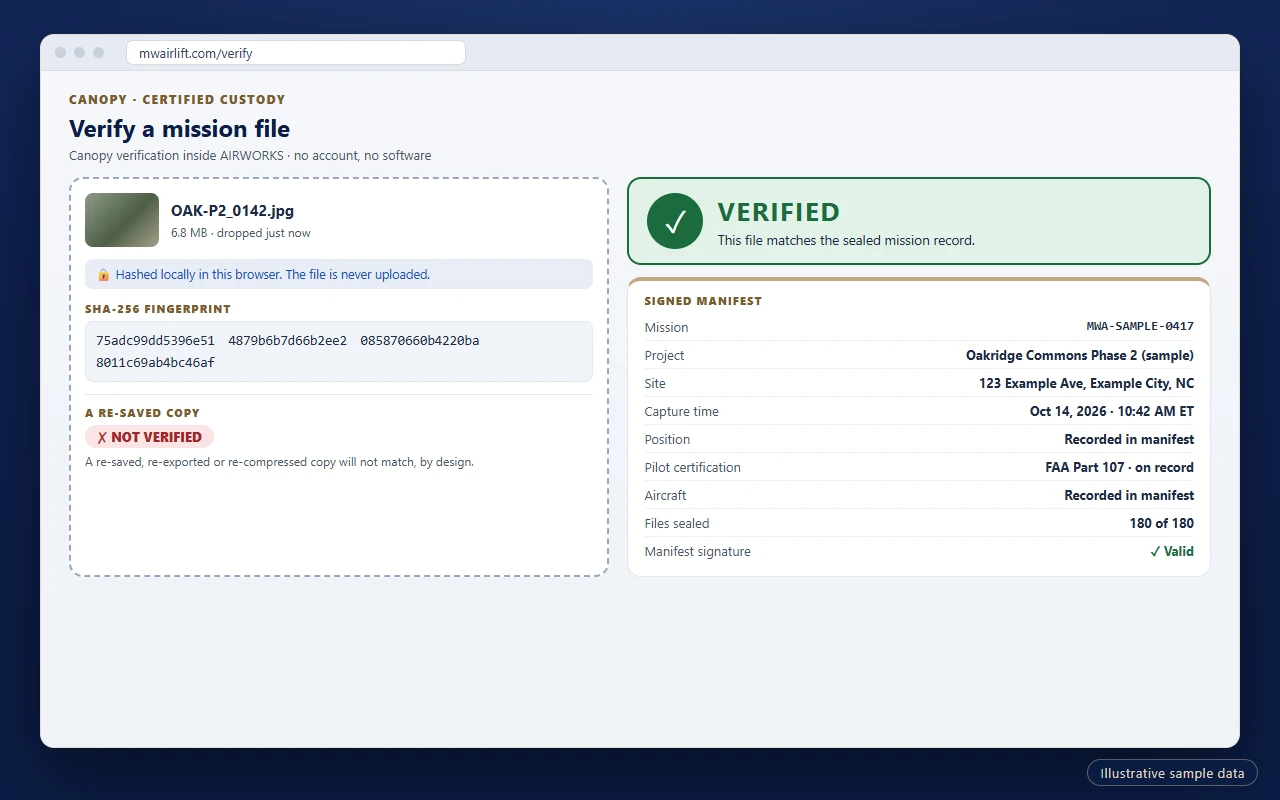
Task: Click the Capture time row label
Action: (x=682, y=411)
